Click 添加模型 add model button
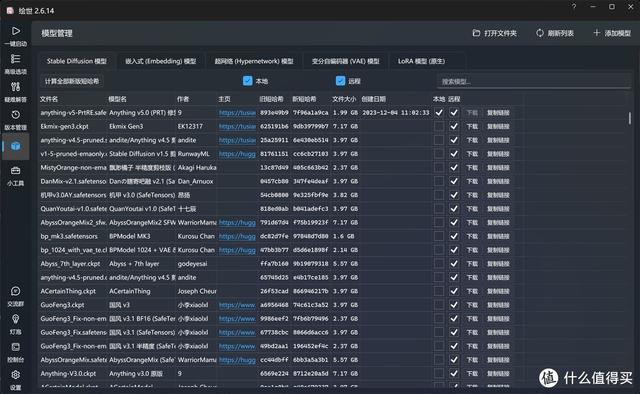 click(x=612, y=33)
